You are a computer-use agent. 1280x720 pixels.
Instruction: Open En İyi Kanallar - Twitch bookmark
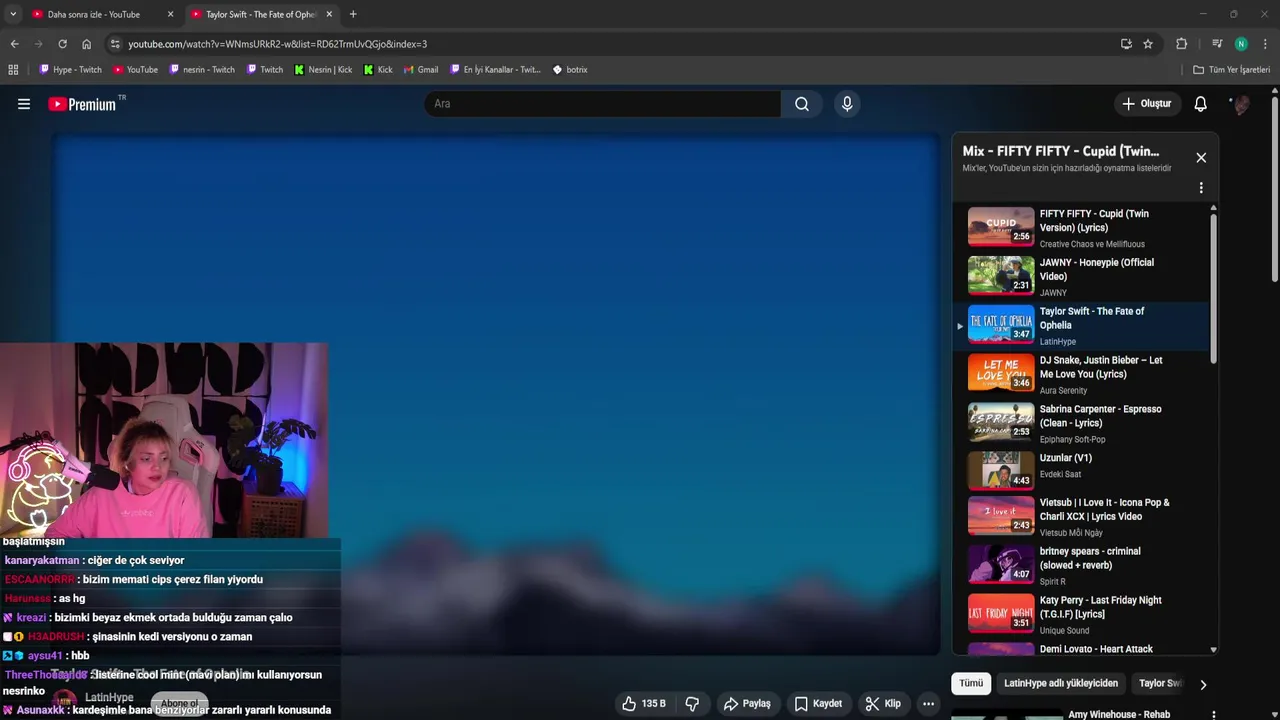495,70
